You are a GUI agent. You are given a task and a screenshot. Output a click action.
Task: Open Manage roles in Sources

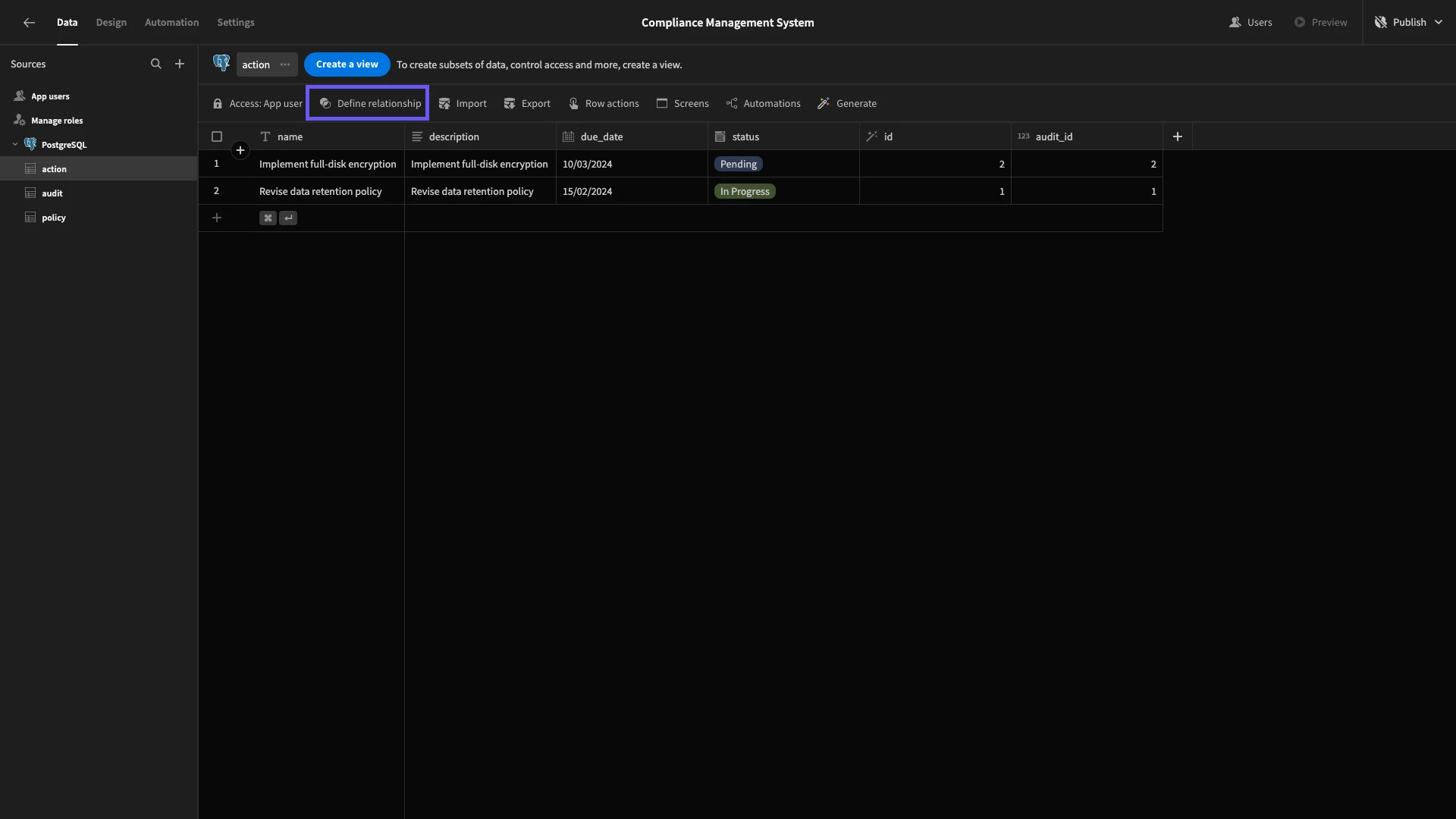(x=99, y=121)
